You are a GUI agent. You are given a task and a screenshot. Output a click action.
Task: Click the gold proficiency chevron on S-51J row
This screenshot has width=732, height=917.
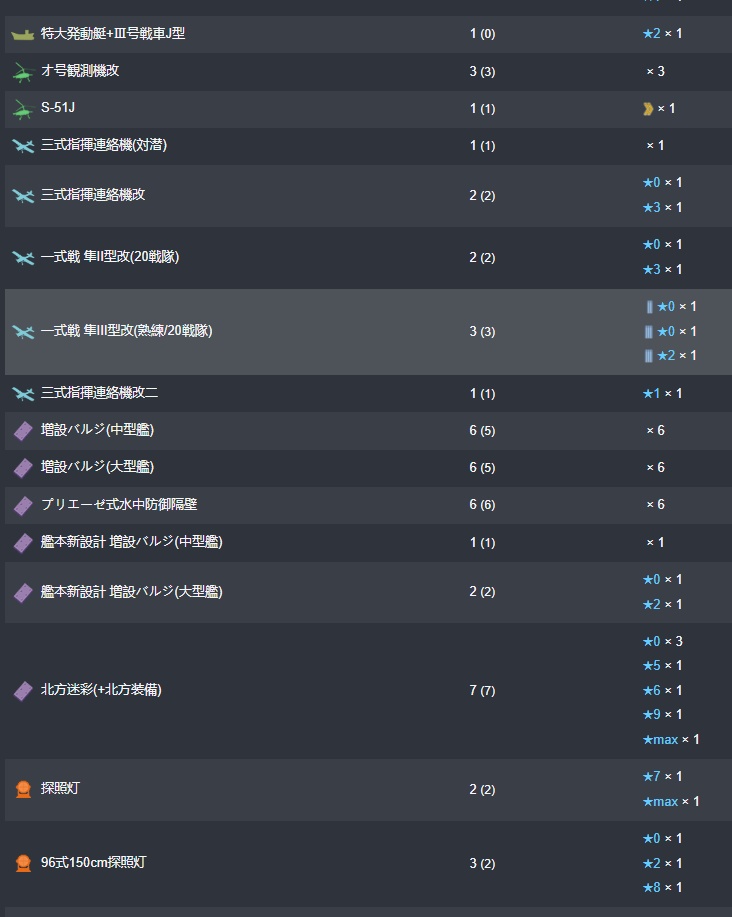coord(648,108)
